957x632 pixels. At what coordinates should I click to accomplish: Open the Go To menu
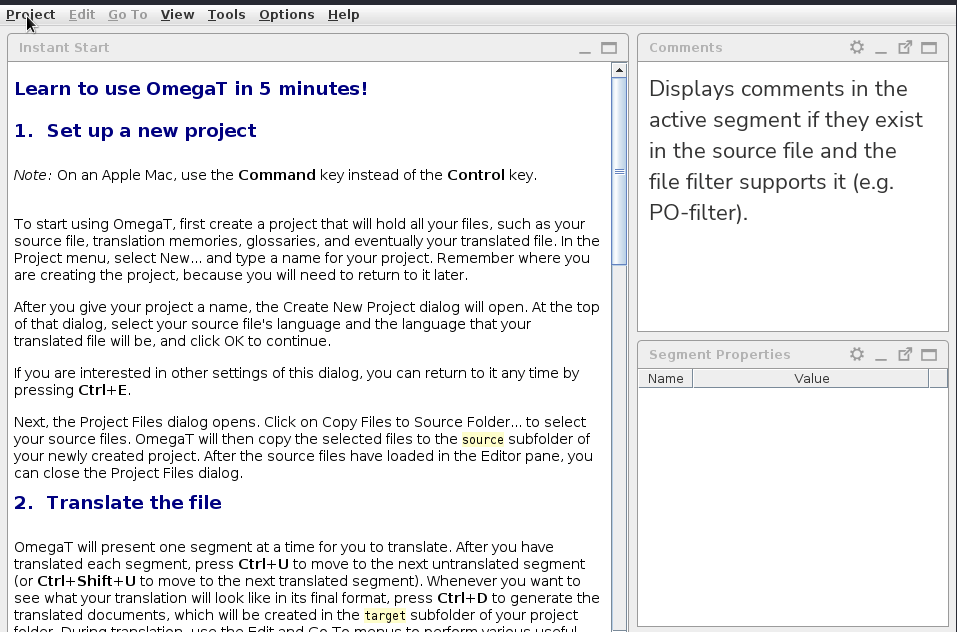(x=128, y=15)
